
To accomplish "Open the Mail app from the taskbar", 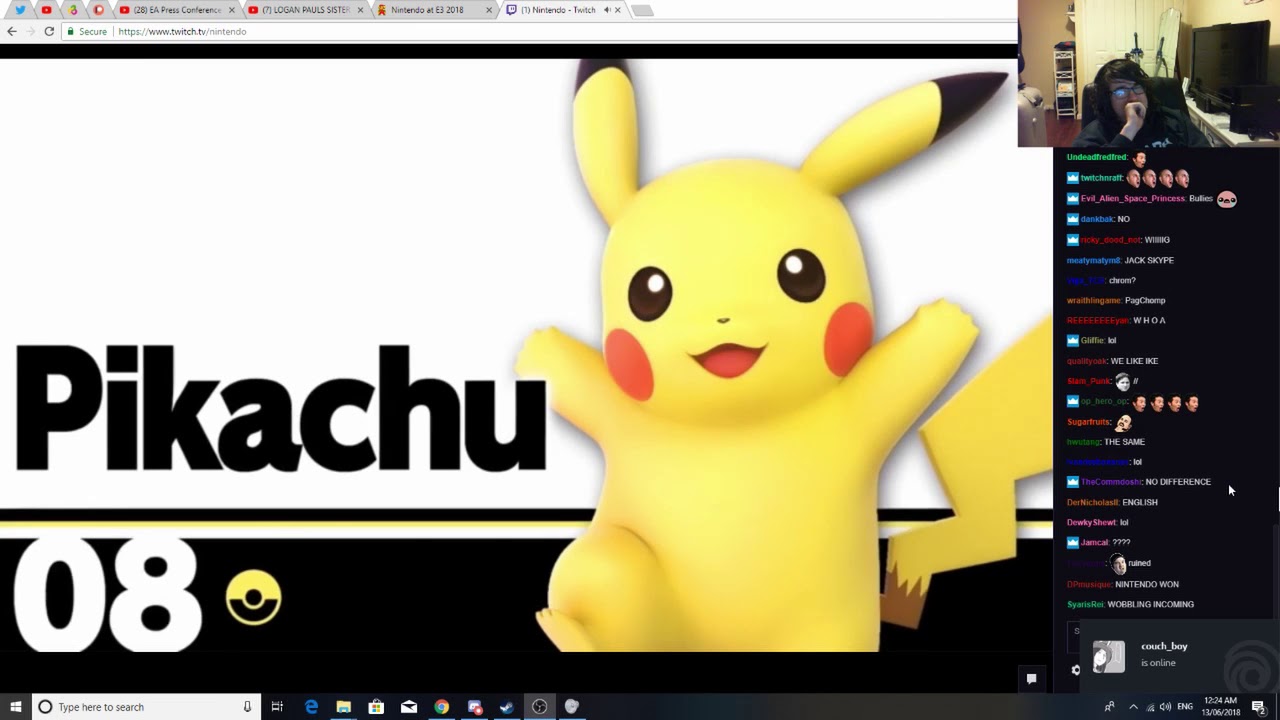I will tap(409, 707).
